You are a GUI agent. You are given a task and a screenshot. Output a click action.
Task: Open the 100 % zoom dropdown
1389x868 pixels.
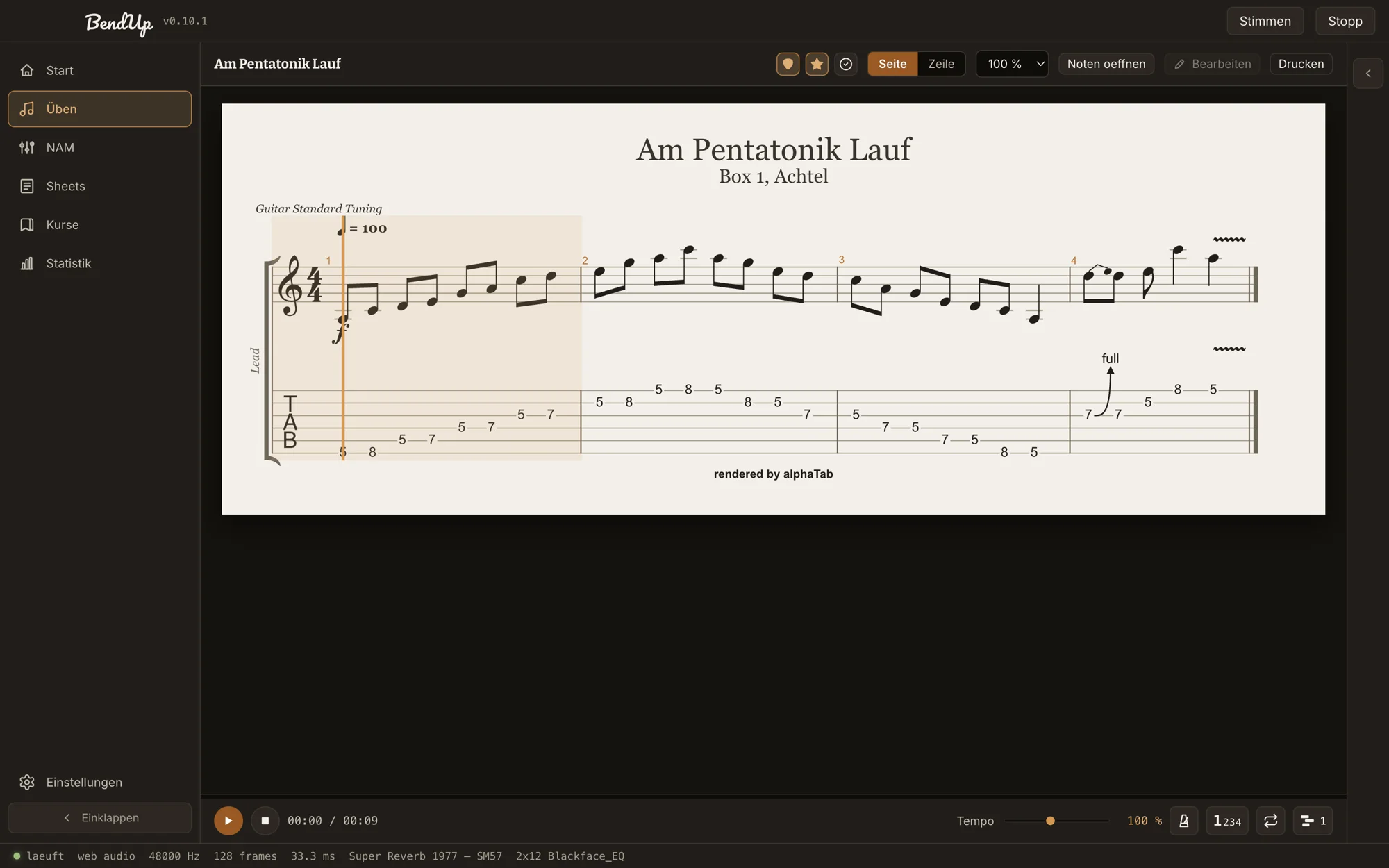1013,64
